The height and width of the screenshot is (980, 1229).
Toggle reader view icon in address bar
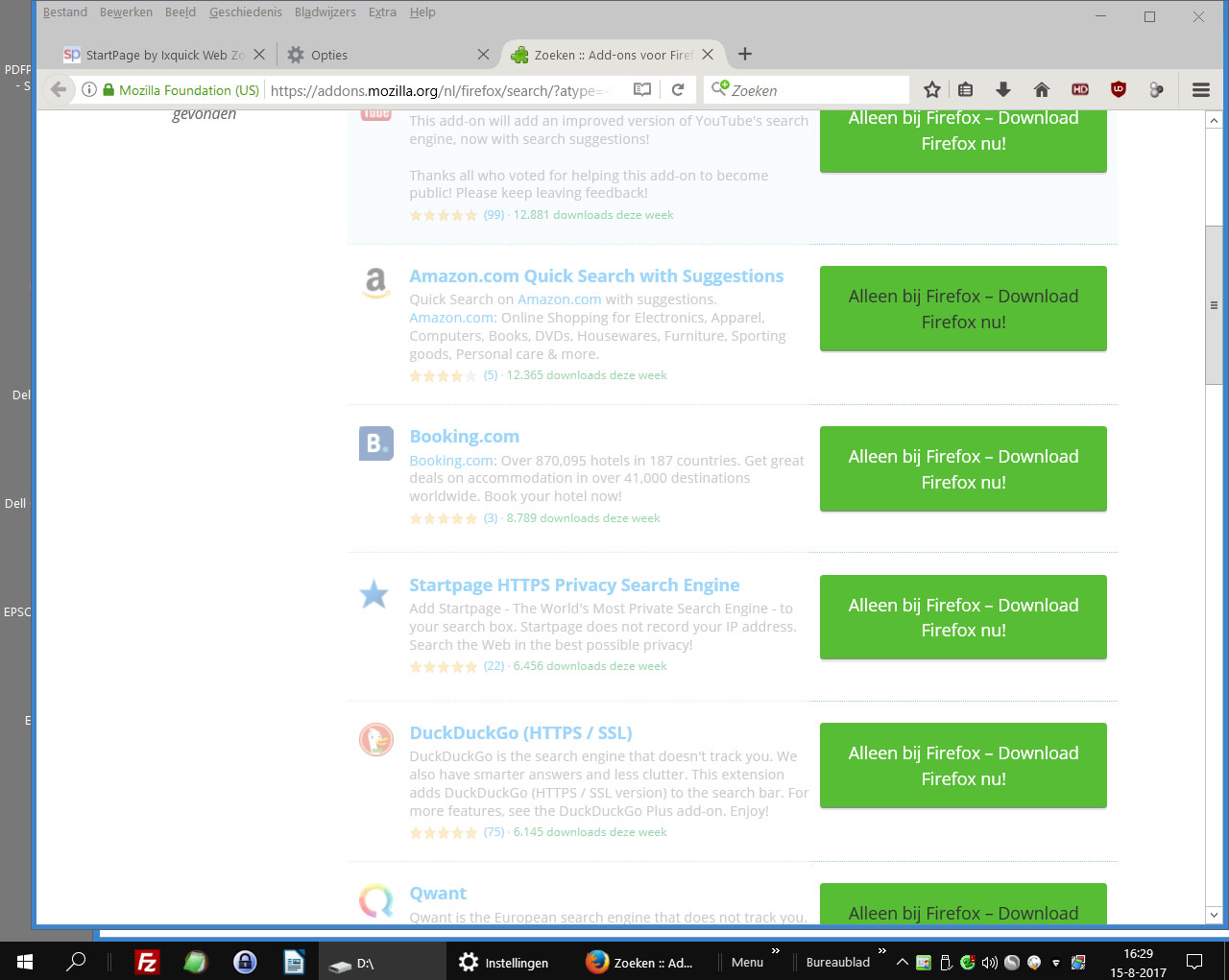[642, 89]
